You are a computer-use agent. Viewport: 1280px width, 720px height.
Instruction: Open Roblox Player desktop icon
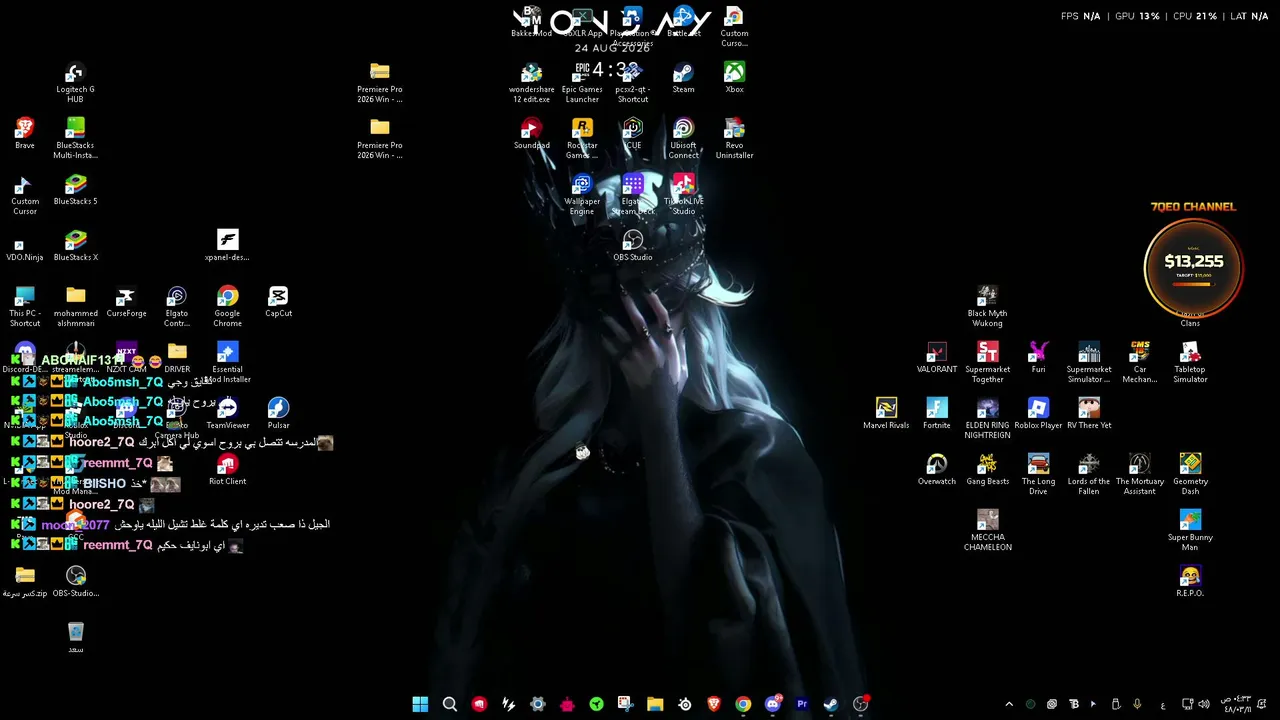click(1038, 414)
